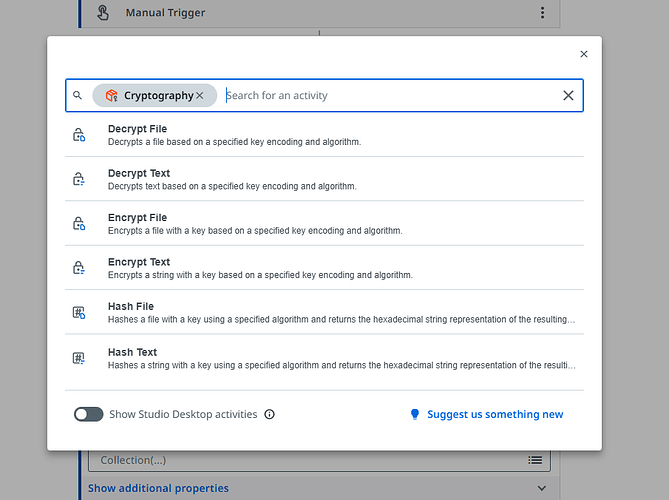This screenshot has width=669, height=500.
Task: Open info about Studio Desktop activities
Action: (269, 414)
